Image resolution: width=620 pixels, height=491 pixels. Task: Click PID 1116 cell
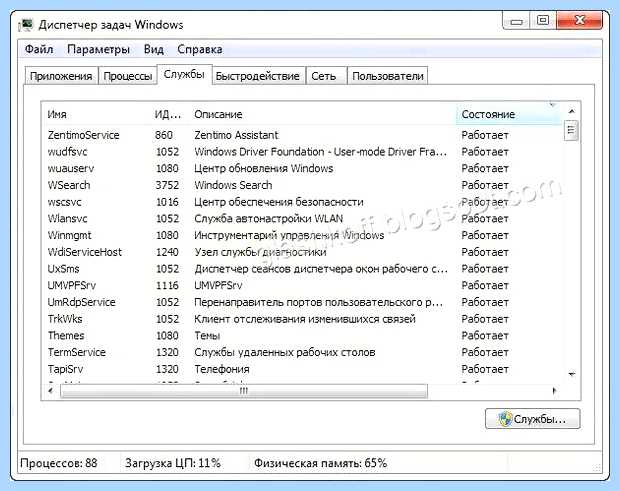pyautogui.click(x=167, y=285)
